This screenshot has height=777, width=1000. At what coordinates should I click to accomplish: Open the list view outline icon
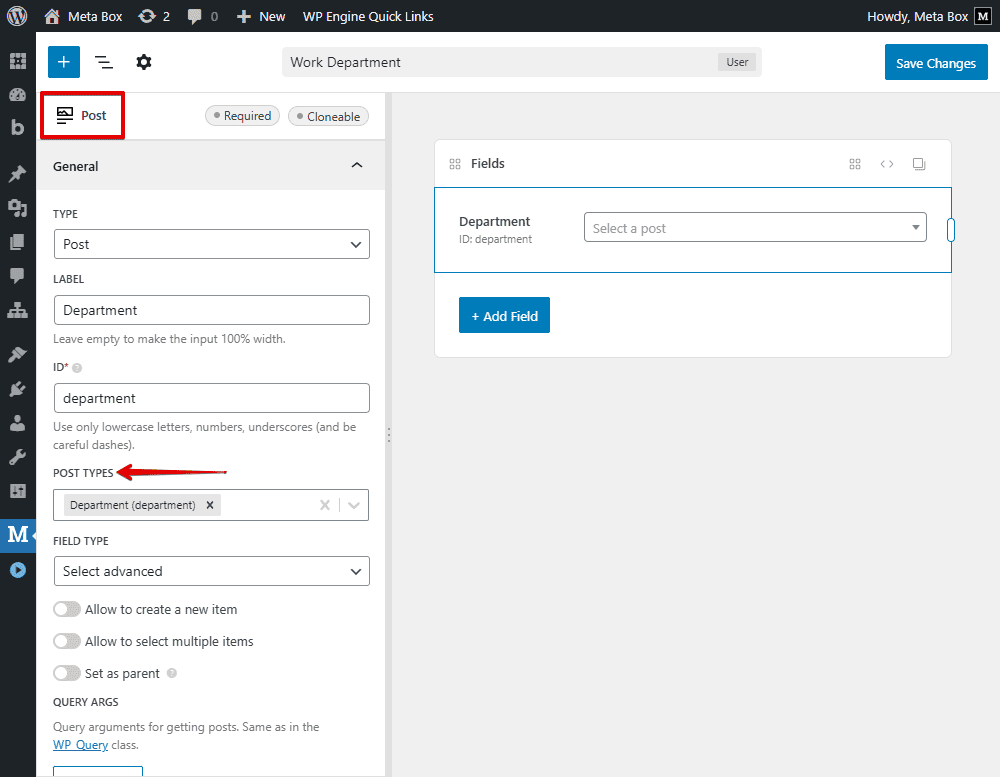pos(104,62)
